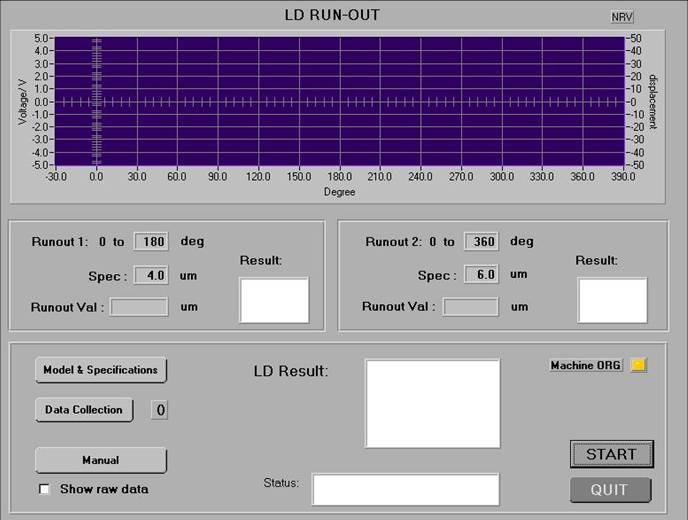Click the Runout 2 Spec value field

(482, 275)
